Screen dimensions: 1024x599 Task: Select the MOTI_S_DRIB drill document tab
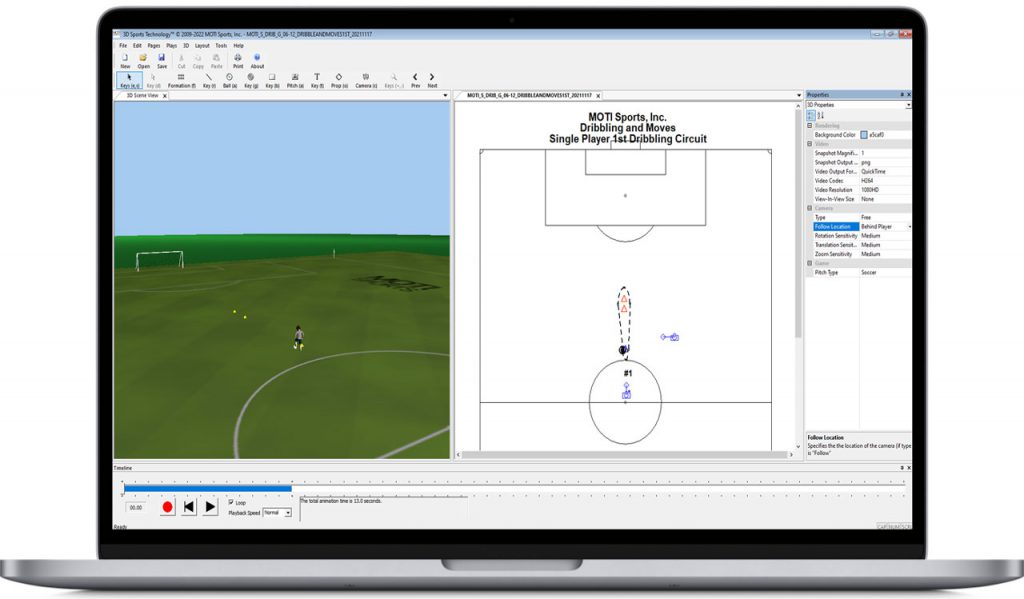[x=529, y=95]
